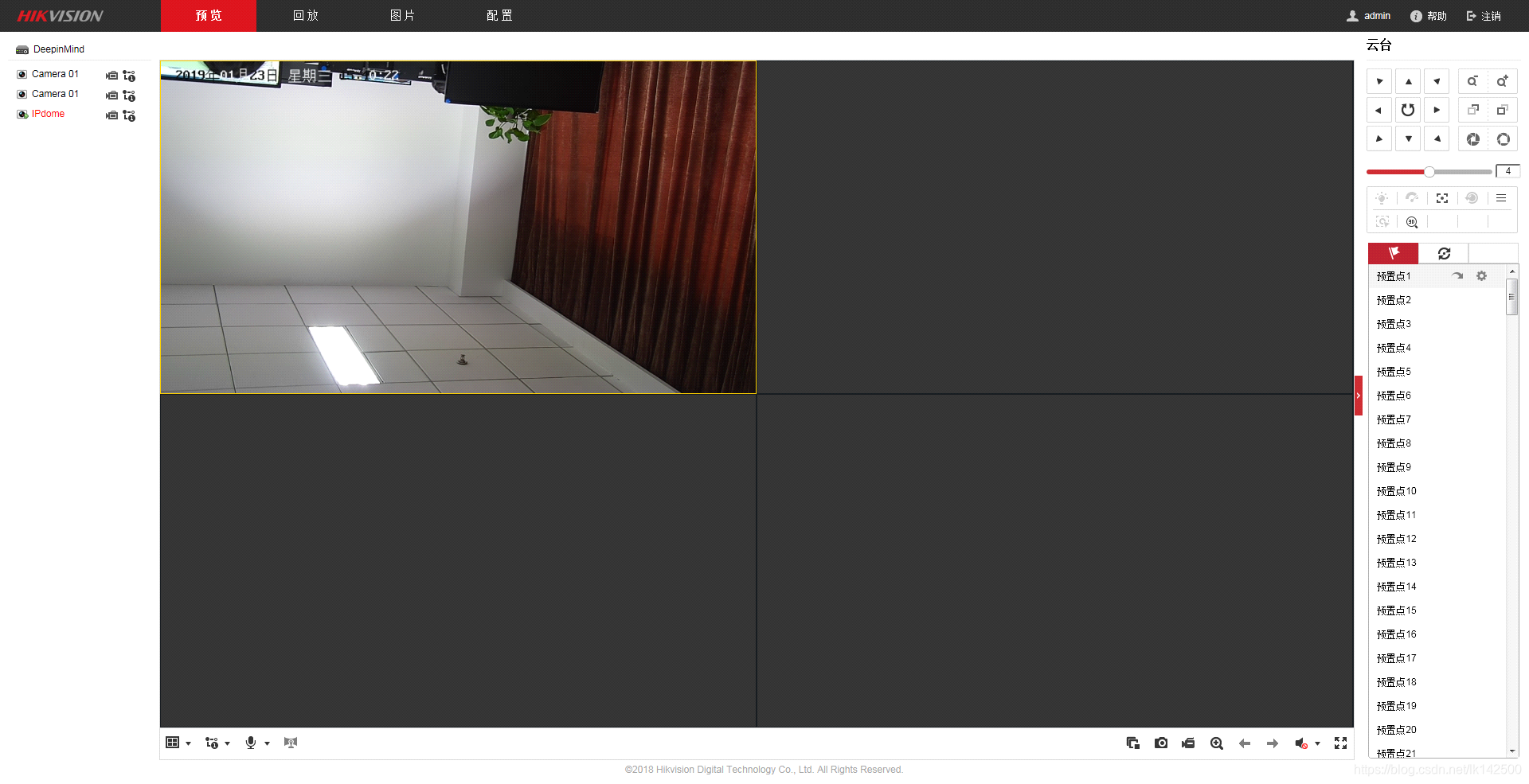The image size is (1529, 784).
Task: Open volume dropdown arrow beside speaker
Action: (1317, 743)
